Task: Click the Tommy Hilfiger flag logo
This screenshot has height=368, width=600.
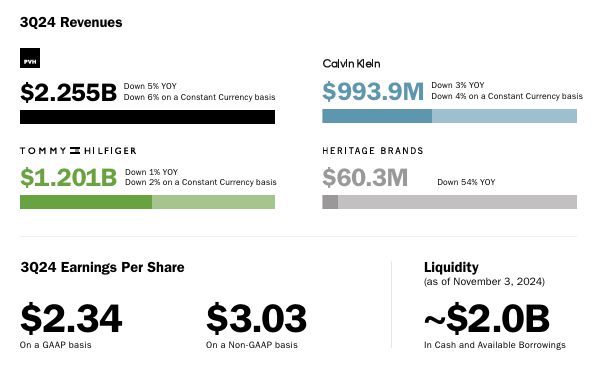Action: click(75, 150)
